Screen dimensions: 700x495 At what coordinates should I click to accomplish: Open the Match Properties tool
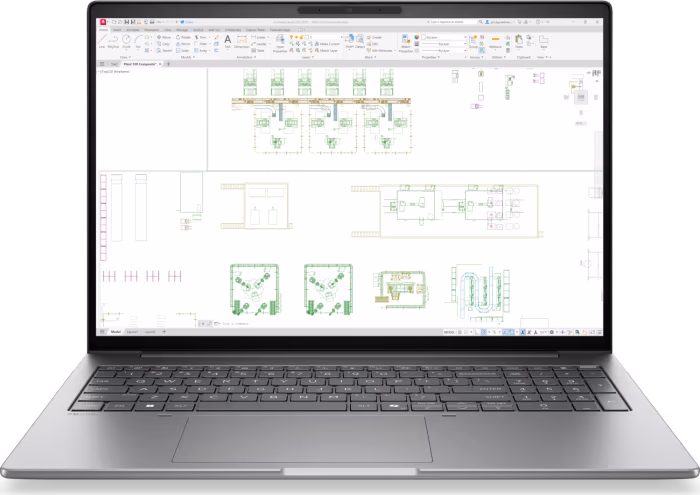pyautogui.click(x=406, y=43)
